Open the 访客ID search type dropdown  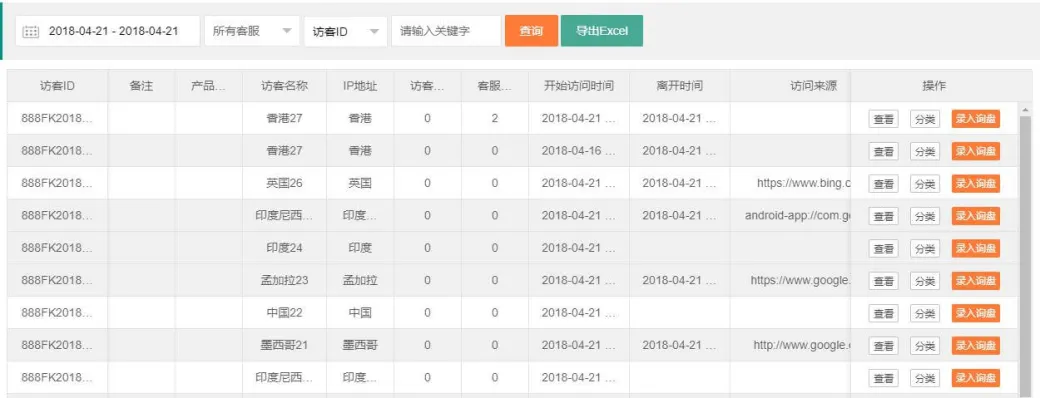click(x=346, y=31)
